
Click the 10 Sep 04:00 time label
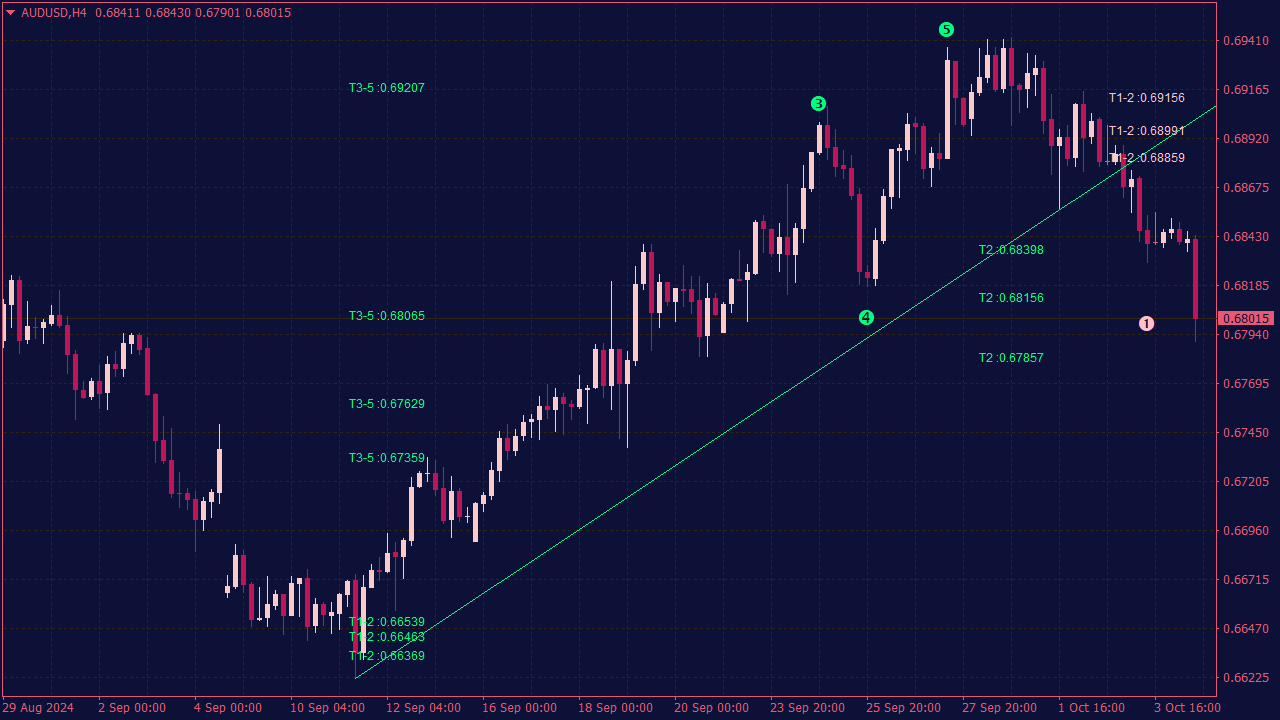327,708
